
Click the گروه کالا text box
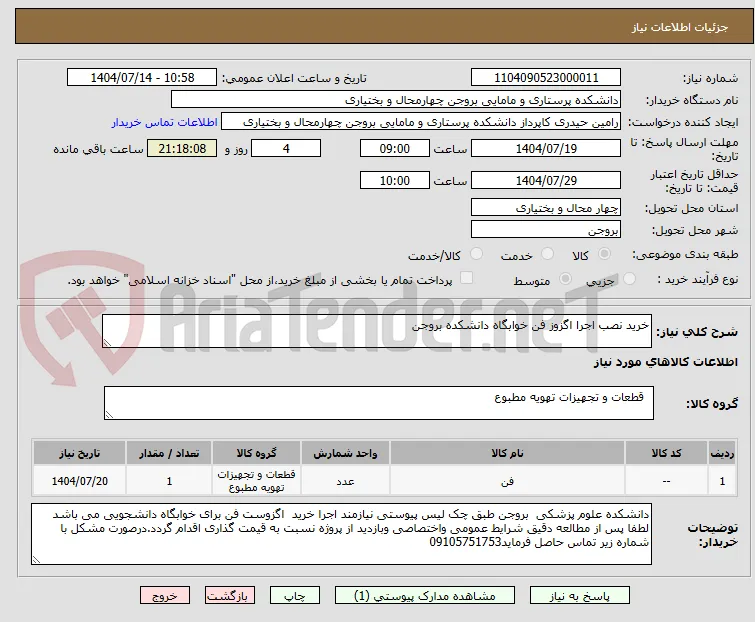(x=379, y=403)
